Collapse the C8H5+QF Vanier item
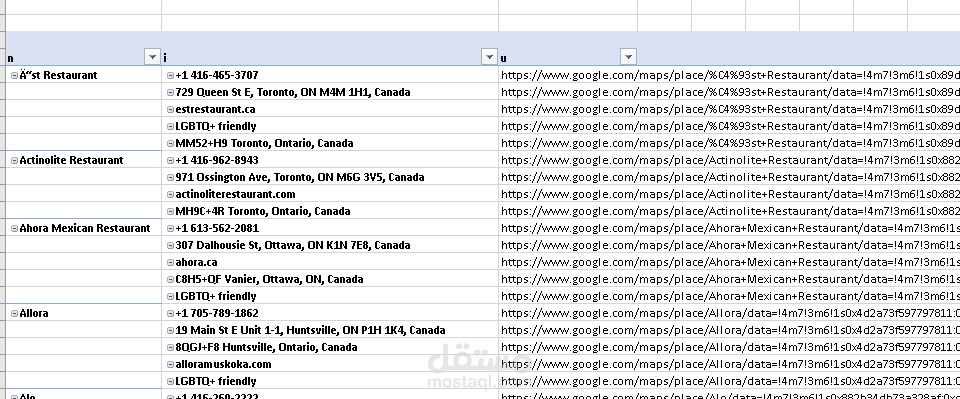 [171, 279]
